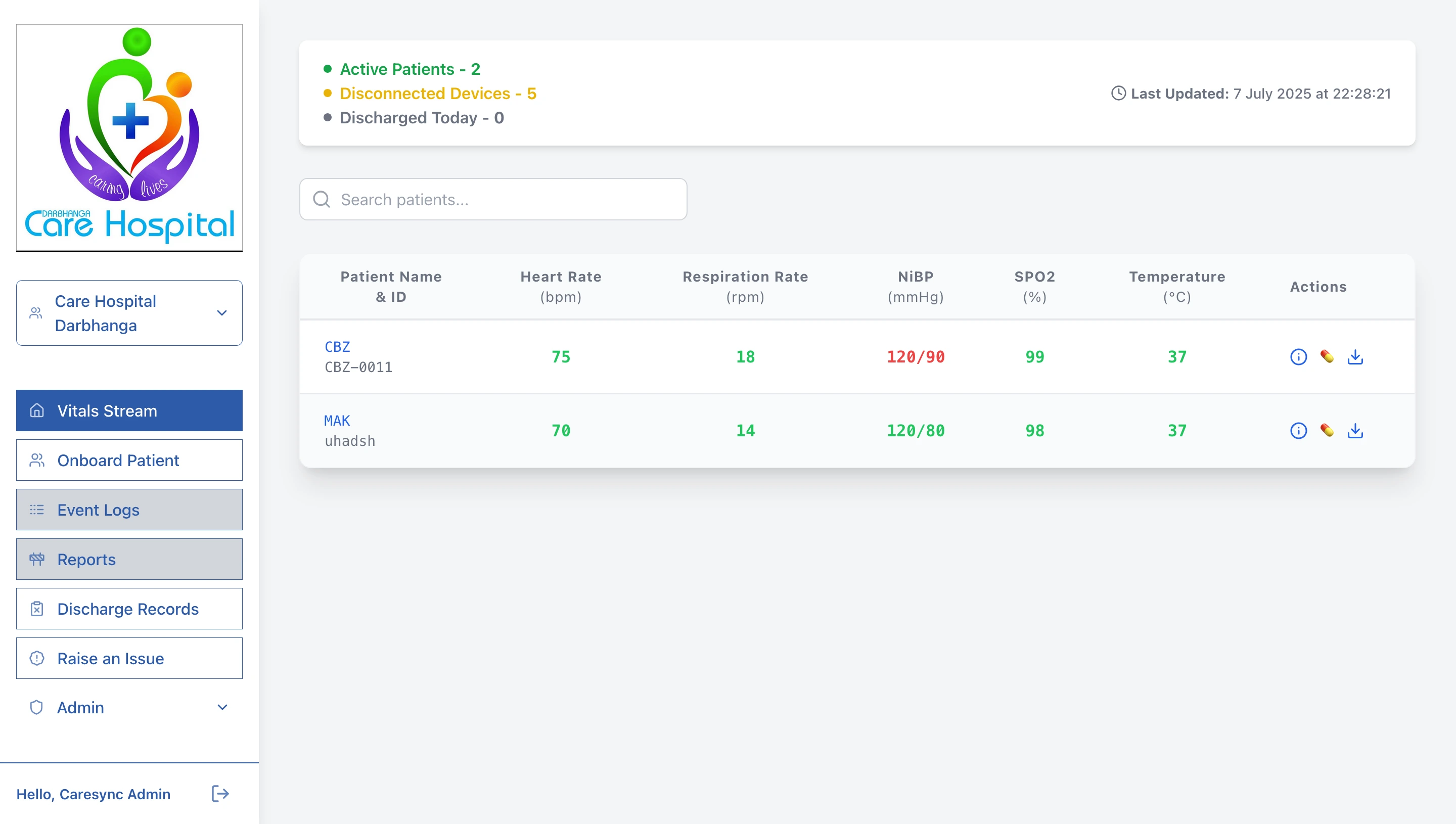Click the medication pill icon for MAK
Screen dimensions: 1456x824
coord(1327,431)
